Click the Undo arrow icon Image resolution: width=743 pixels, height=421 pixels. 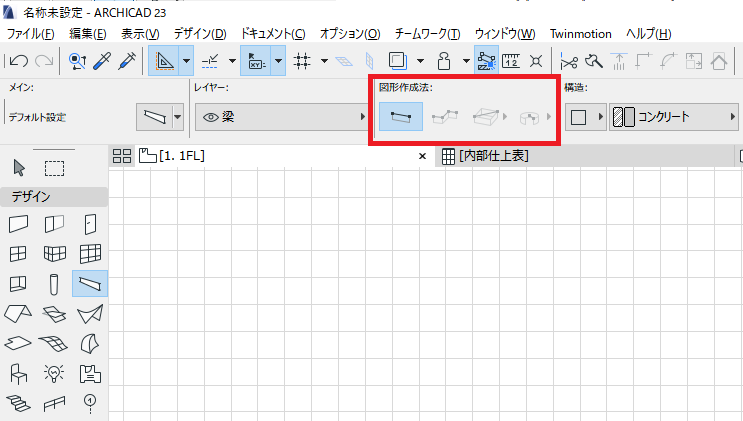click(19, 61)
